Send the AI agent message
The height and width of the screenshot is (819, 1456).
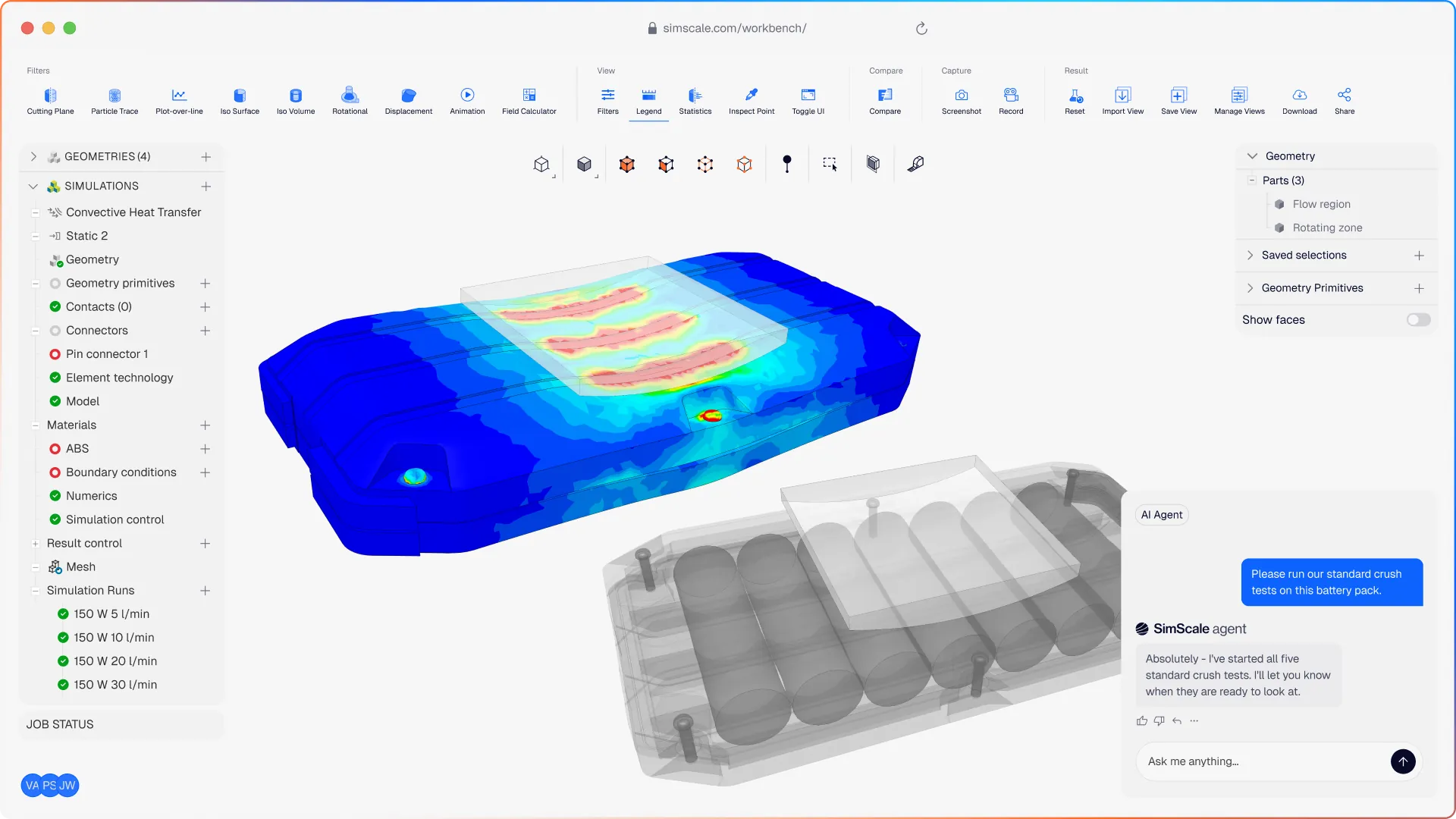click(1403, 761)
